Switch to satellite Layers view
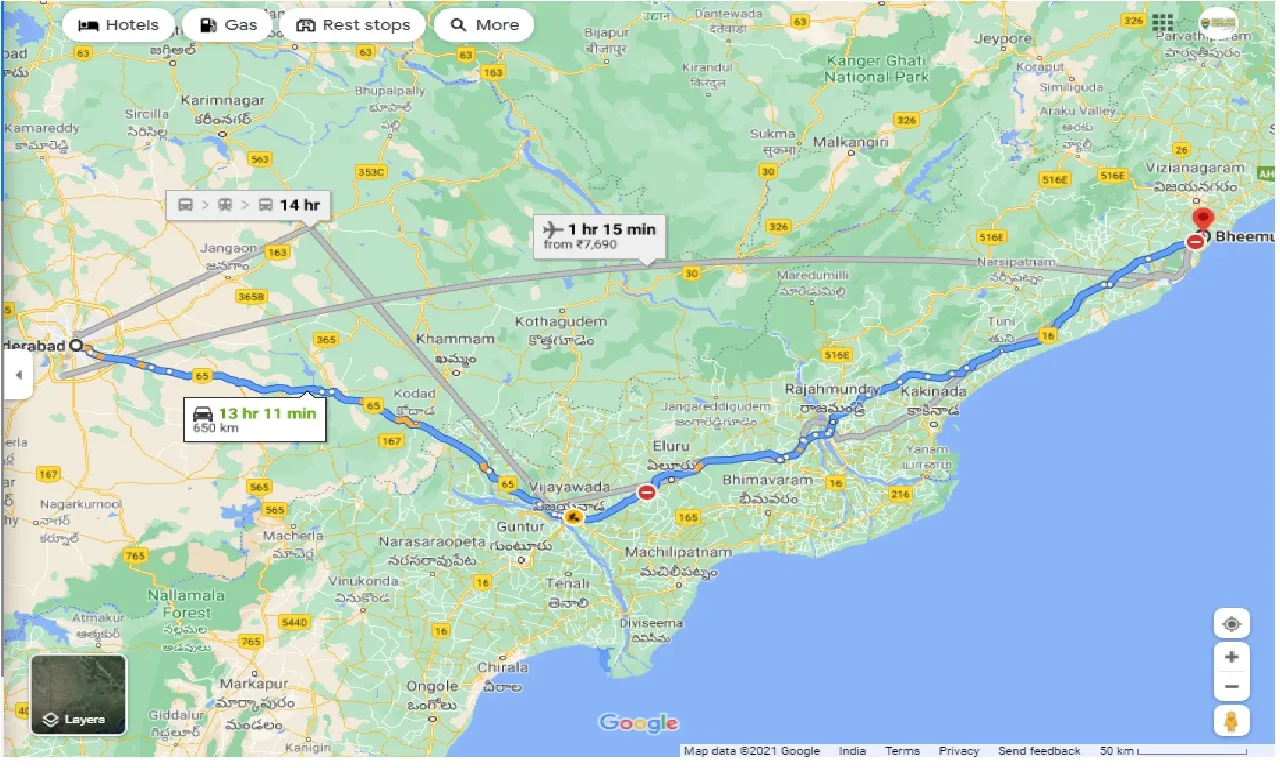 tap(78, 695)
